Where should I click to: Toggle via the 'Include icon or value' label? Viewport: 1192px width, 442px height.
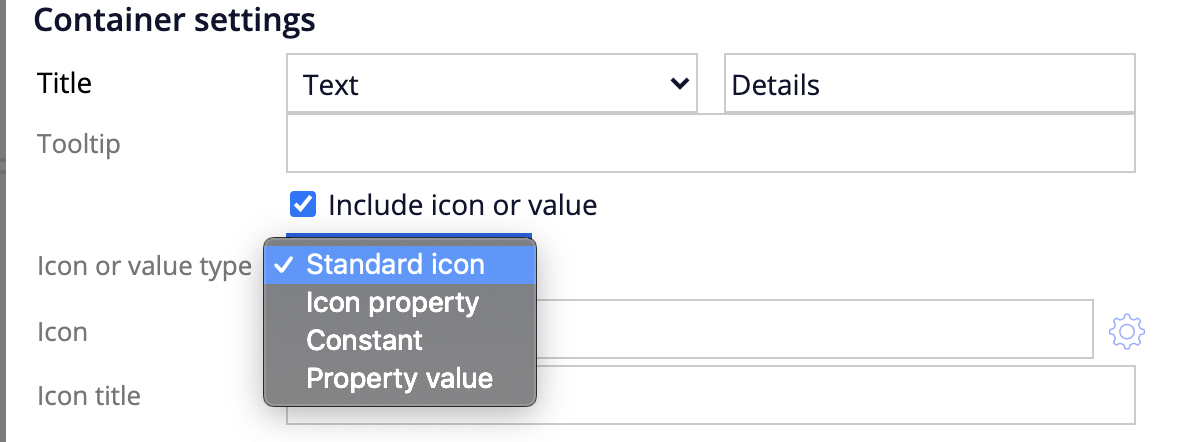coord(462,205)
